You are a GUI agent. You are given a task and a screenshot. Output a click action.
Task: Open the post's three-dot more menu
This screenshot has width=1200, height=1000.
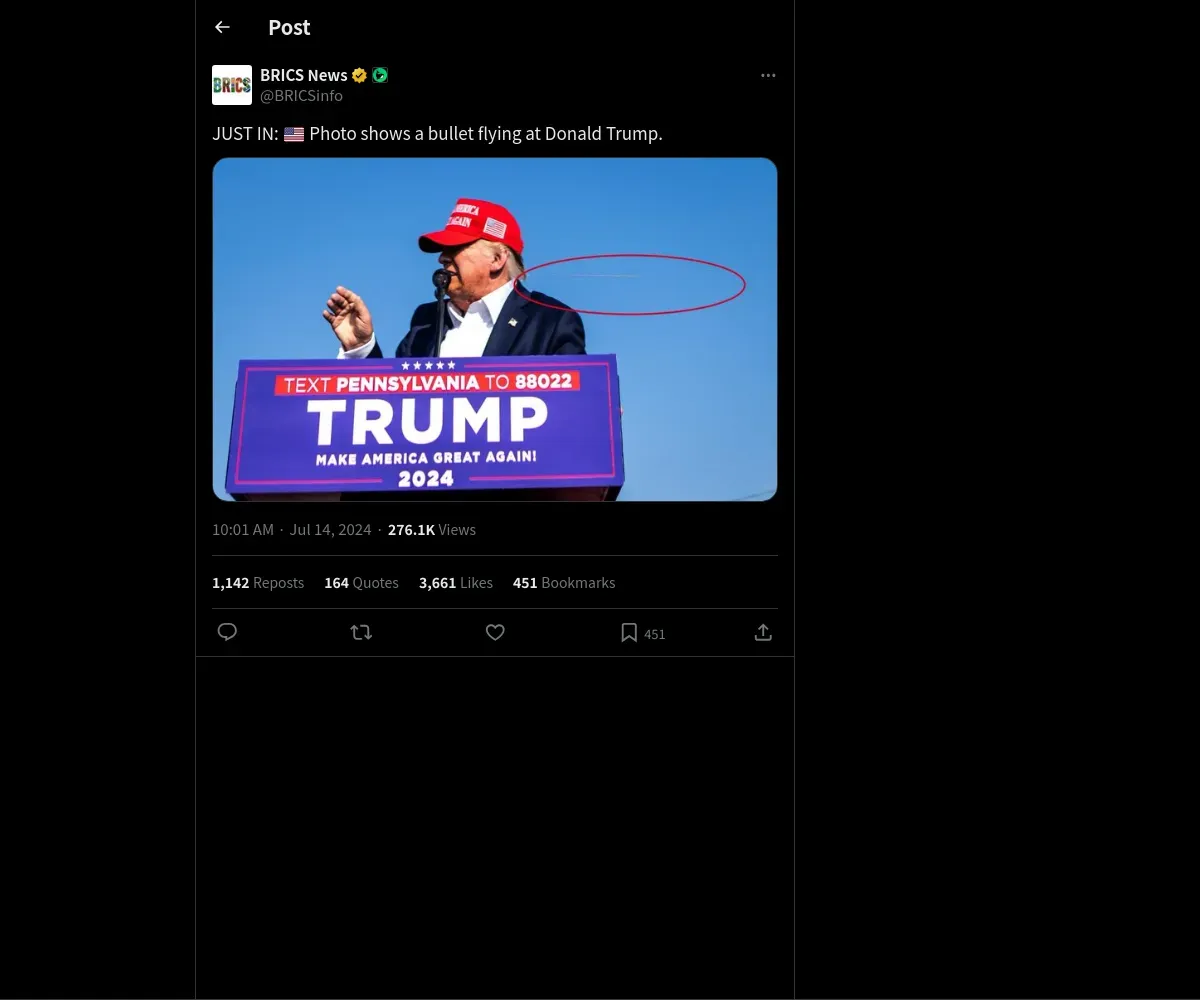tap(768, 76)
